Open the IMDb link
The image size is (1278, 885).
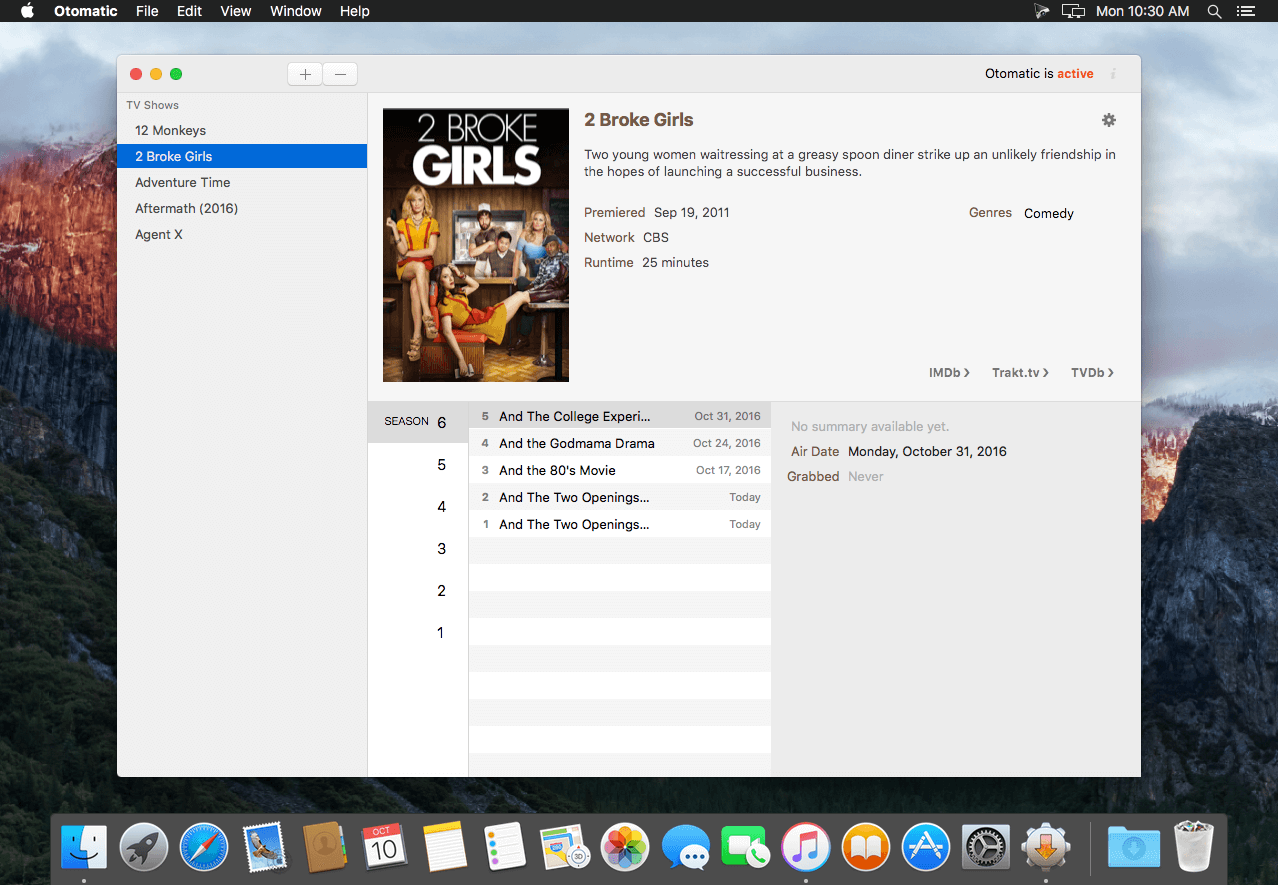(x=949, y=372)
